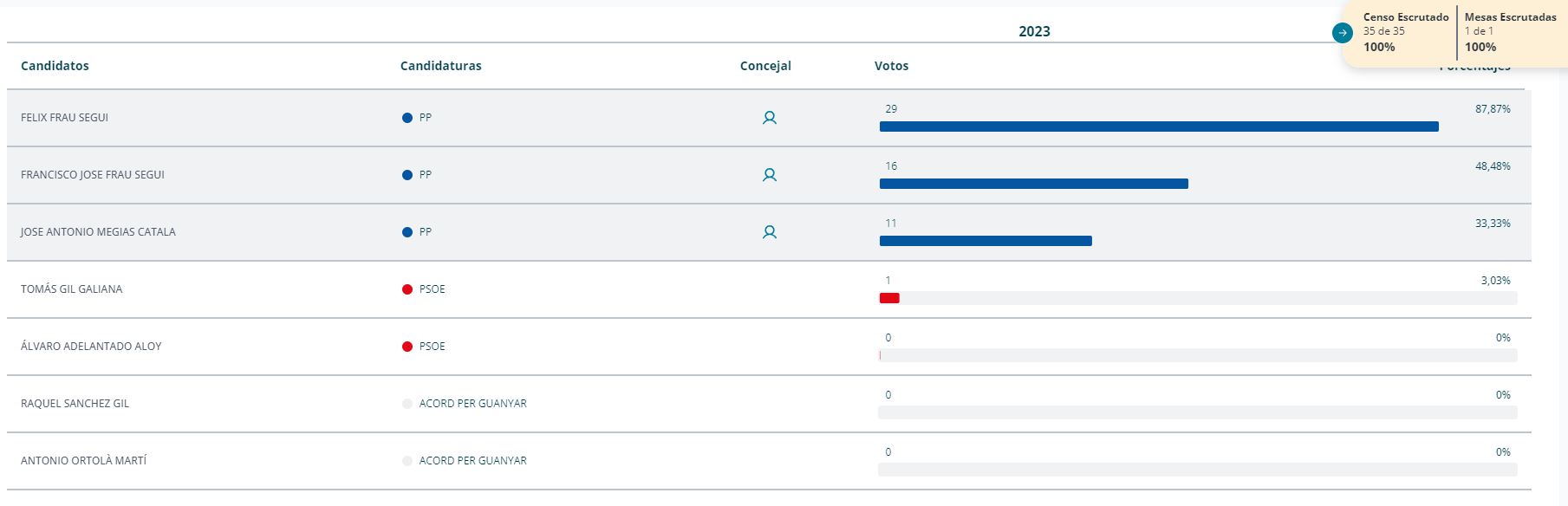Viewport: 1568px width, 506px height.
Task: Click grey party dot beside Antonio Ortolà Martí
Action: pos(407,461)
